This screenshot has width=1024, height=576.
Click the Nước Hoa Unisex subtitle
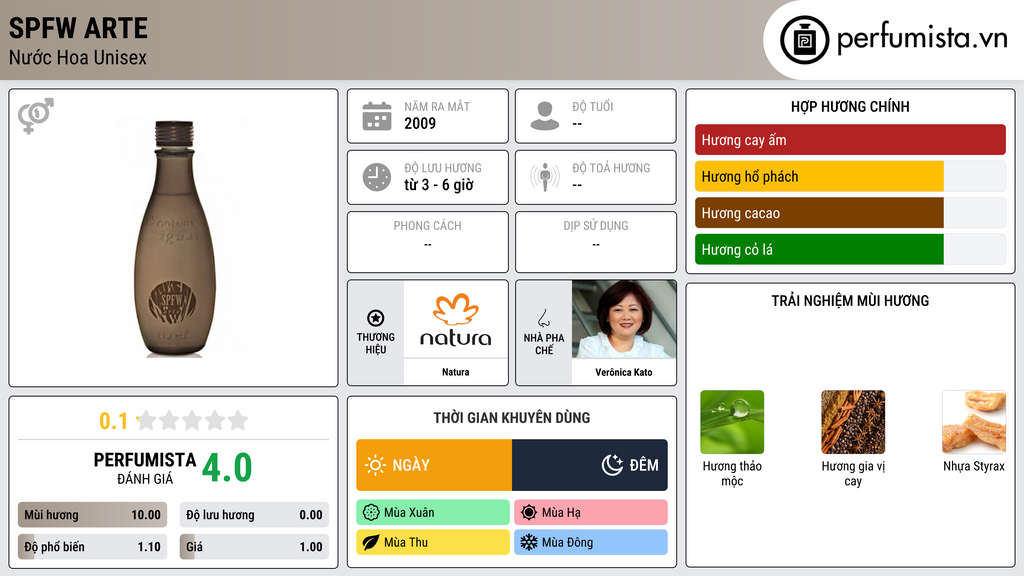point(78,57)
